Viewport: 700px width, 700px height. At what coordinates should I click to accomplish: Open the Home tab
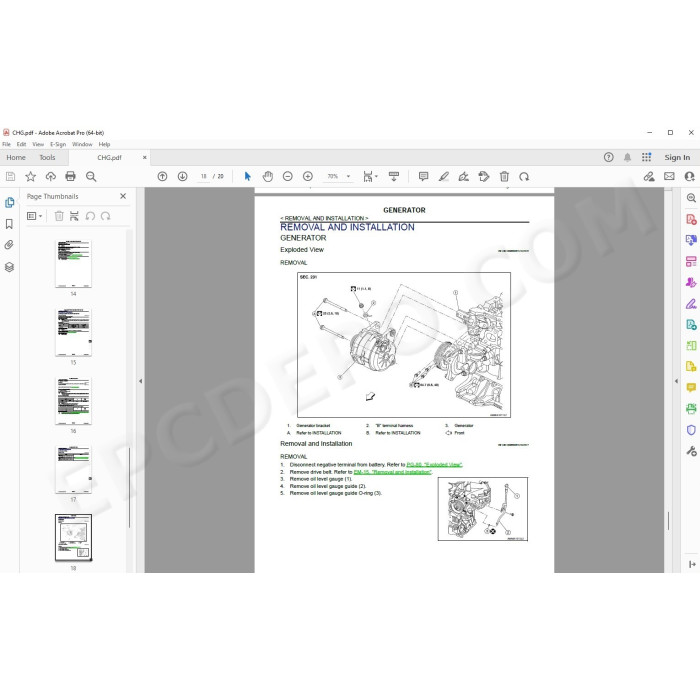(x=16, y=158)
